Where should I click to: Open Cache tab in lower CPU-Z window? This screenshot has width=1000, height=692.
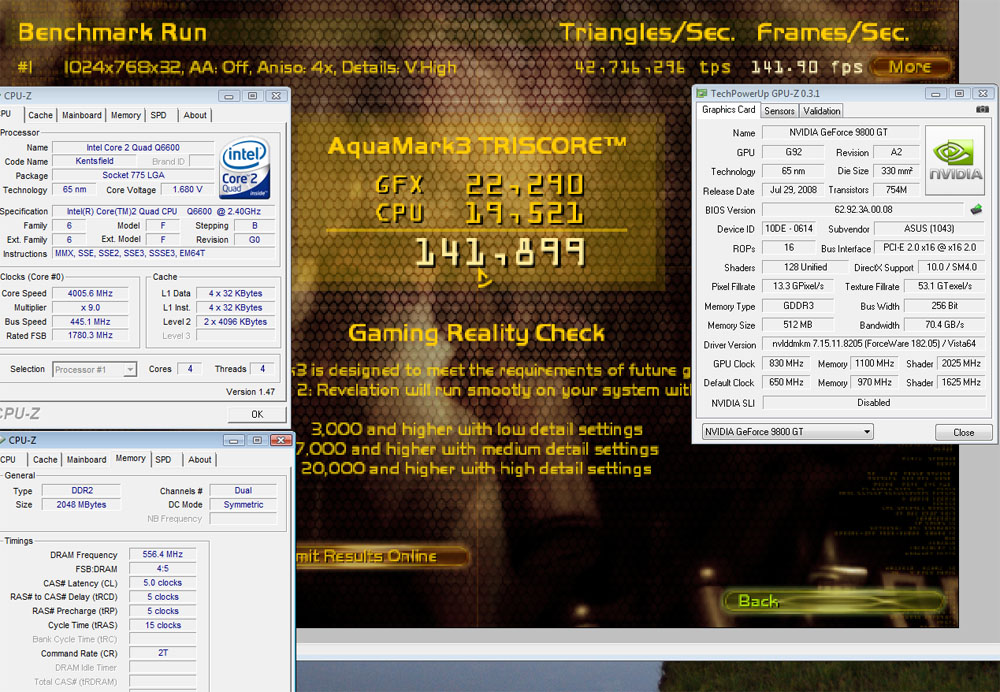[x=45, y=459]
